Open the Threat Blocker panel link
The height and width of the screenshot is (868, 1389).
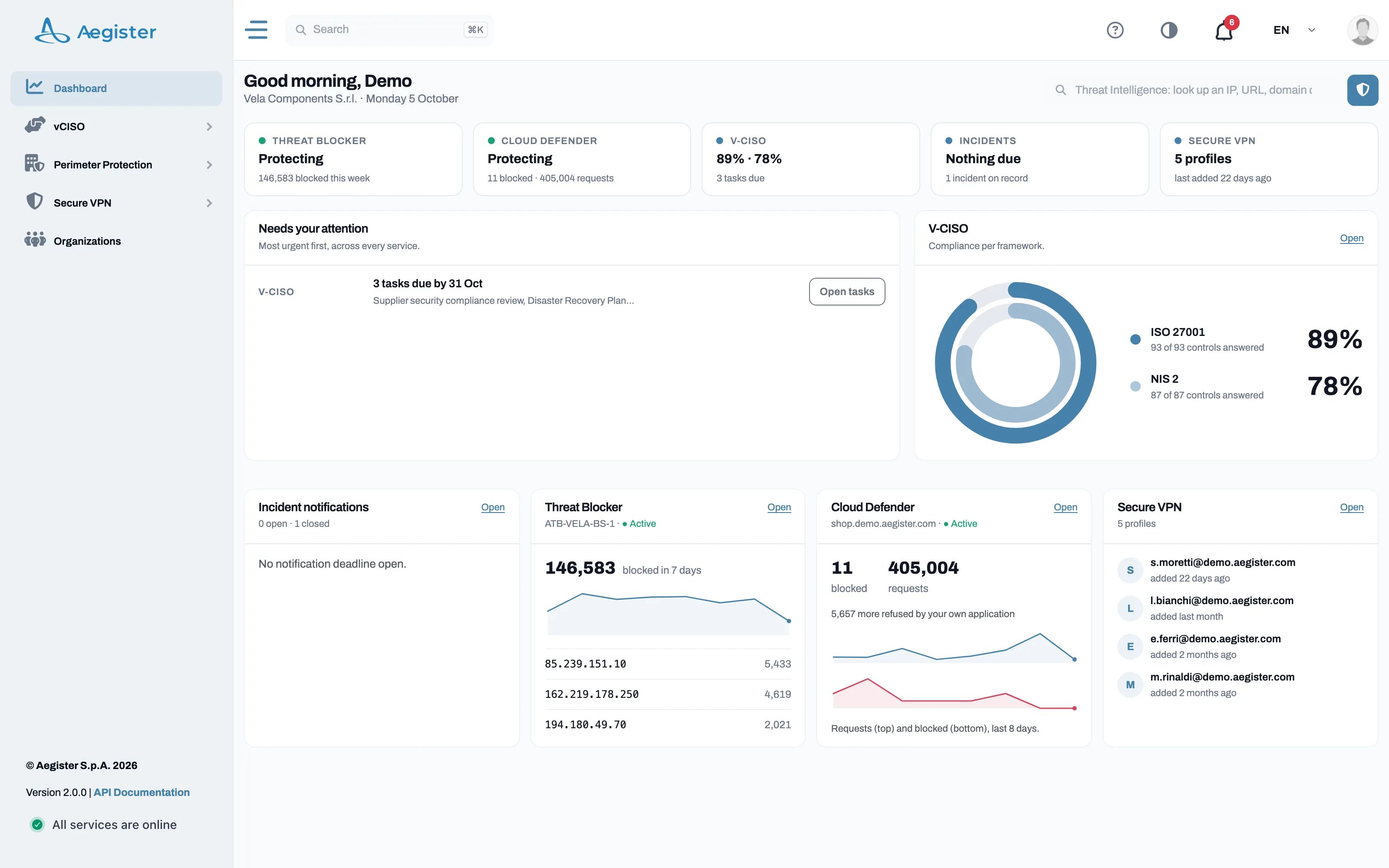pyautogui.click(x=779, y=507)
